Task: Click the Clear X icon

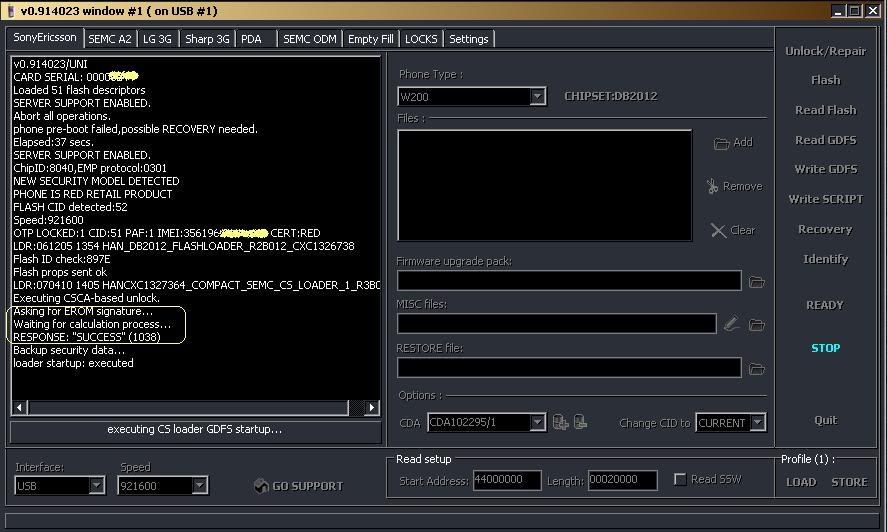Action: tap(718, 230)
